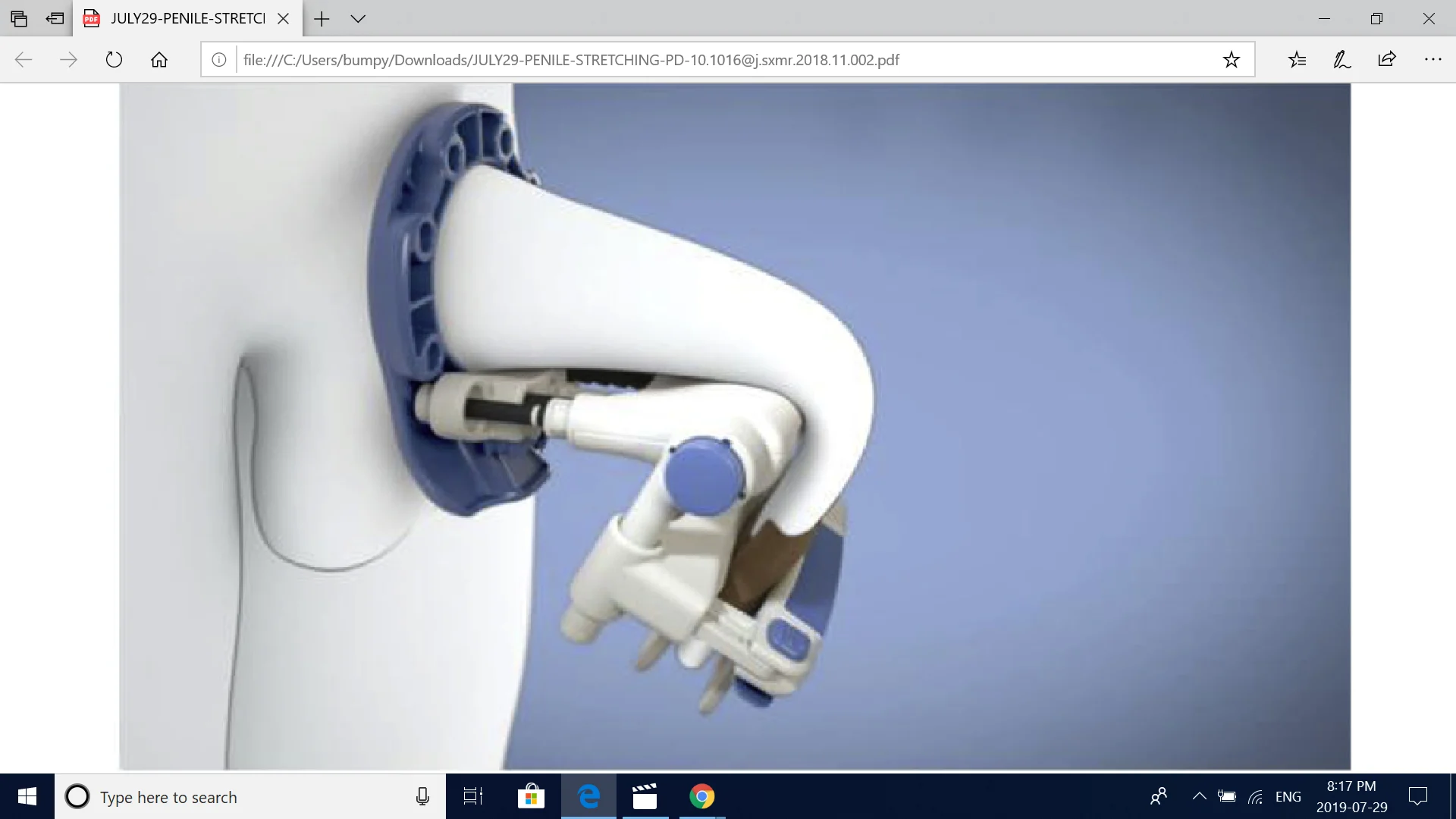Image resolution: width=1456 pixels, height=819 pixels.
Task: Launch Google Chrome from taskbar
Action: [x=701, y=796]
